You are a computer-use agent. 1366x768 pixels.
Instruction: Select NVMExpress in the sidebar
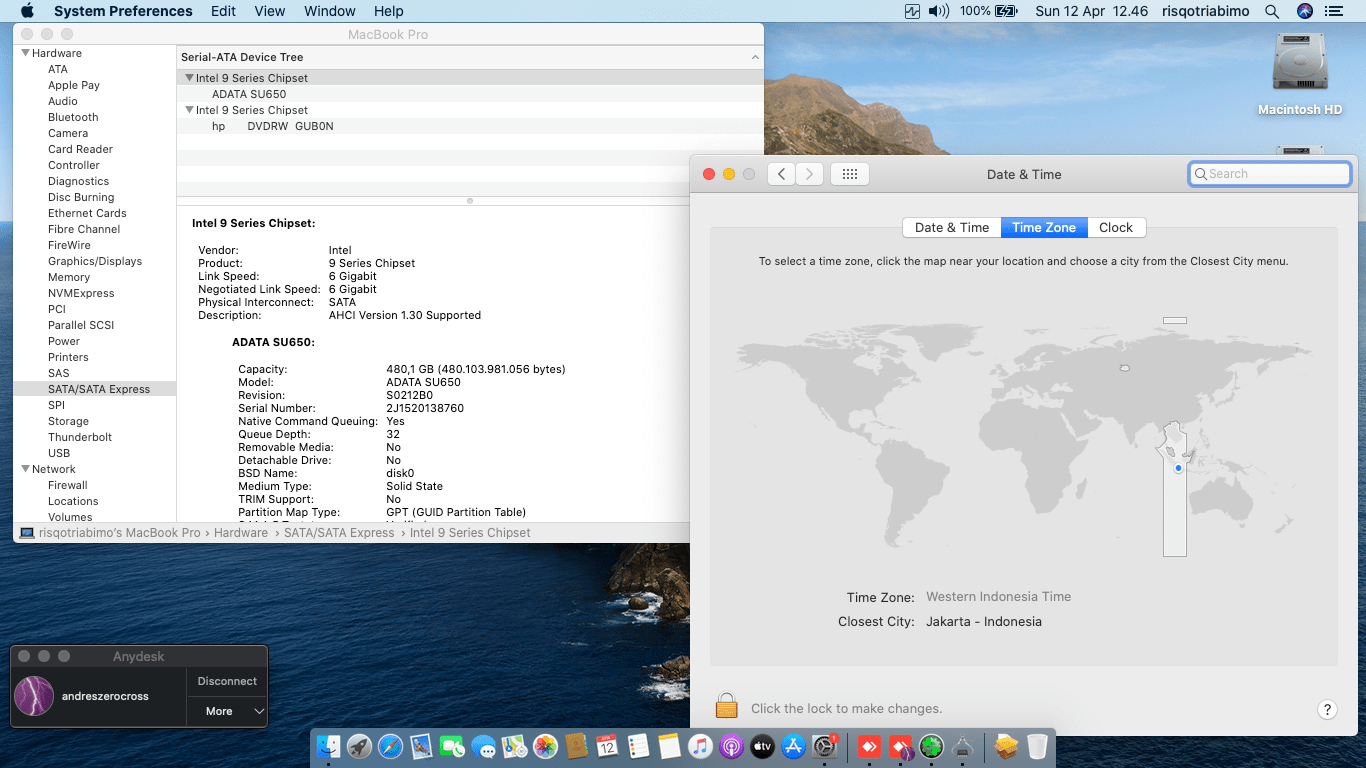tap(81, 293)
